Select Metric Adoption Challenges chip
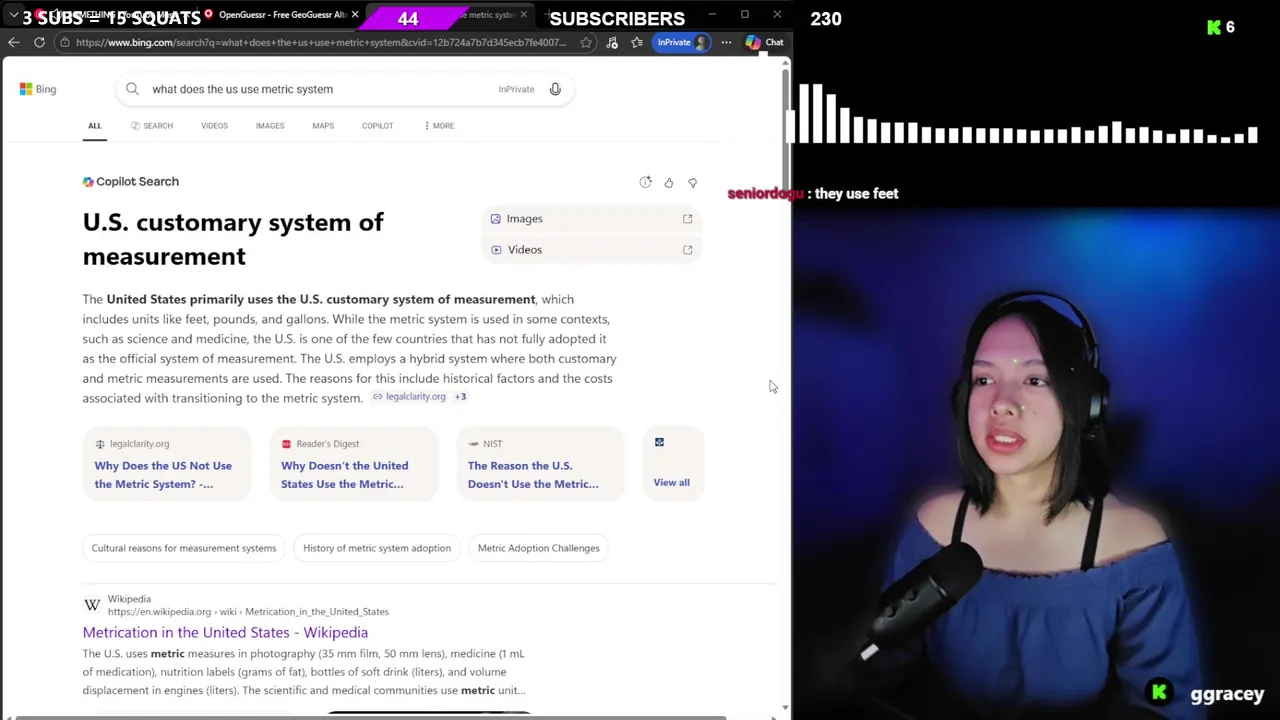1280x720 pixels. click(538, 548)
